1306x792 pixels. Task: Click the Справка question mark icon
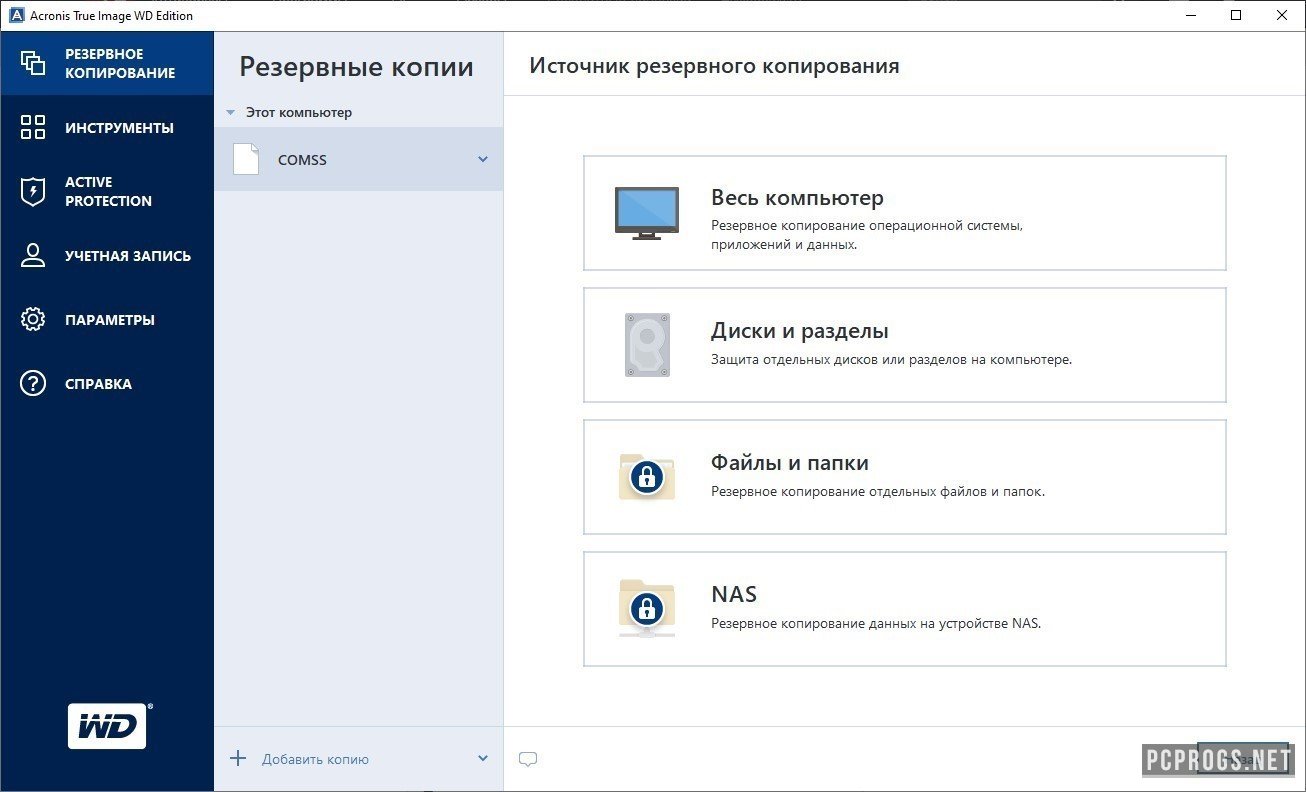coord(33,383)
